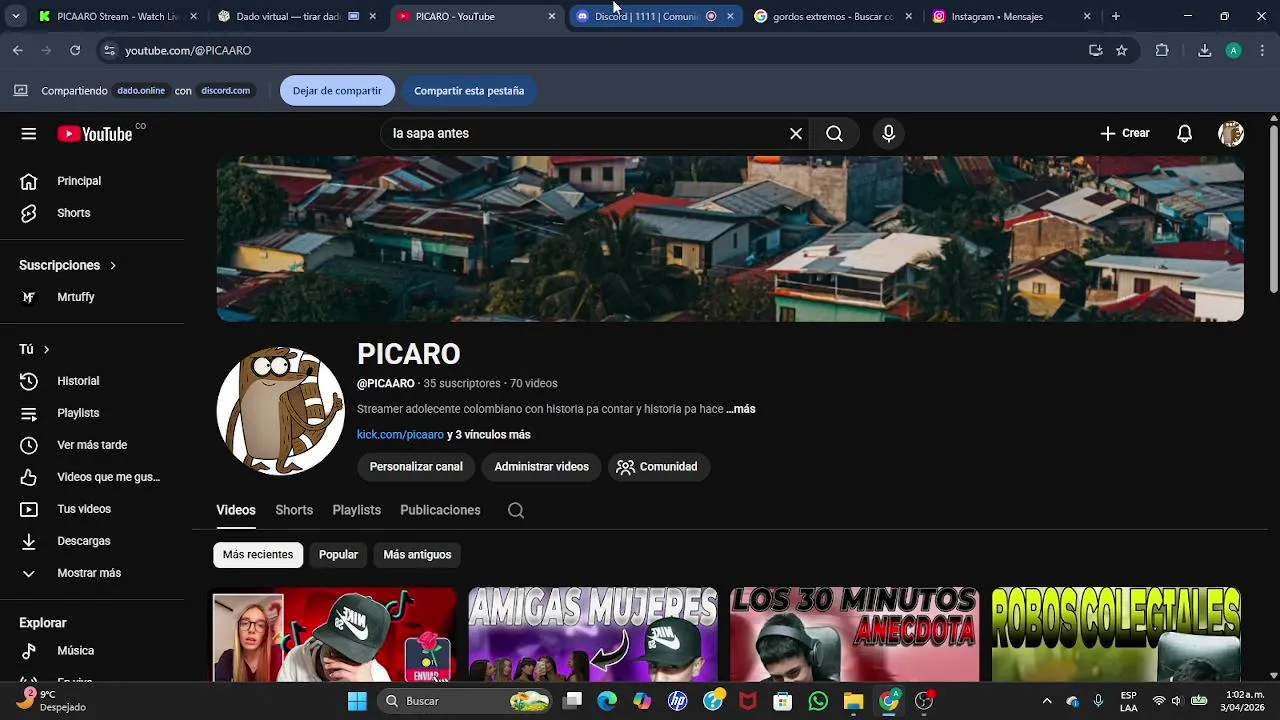
Task: Click Dejar de compartir button
Action: 337,91
